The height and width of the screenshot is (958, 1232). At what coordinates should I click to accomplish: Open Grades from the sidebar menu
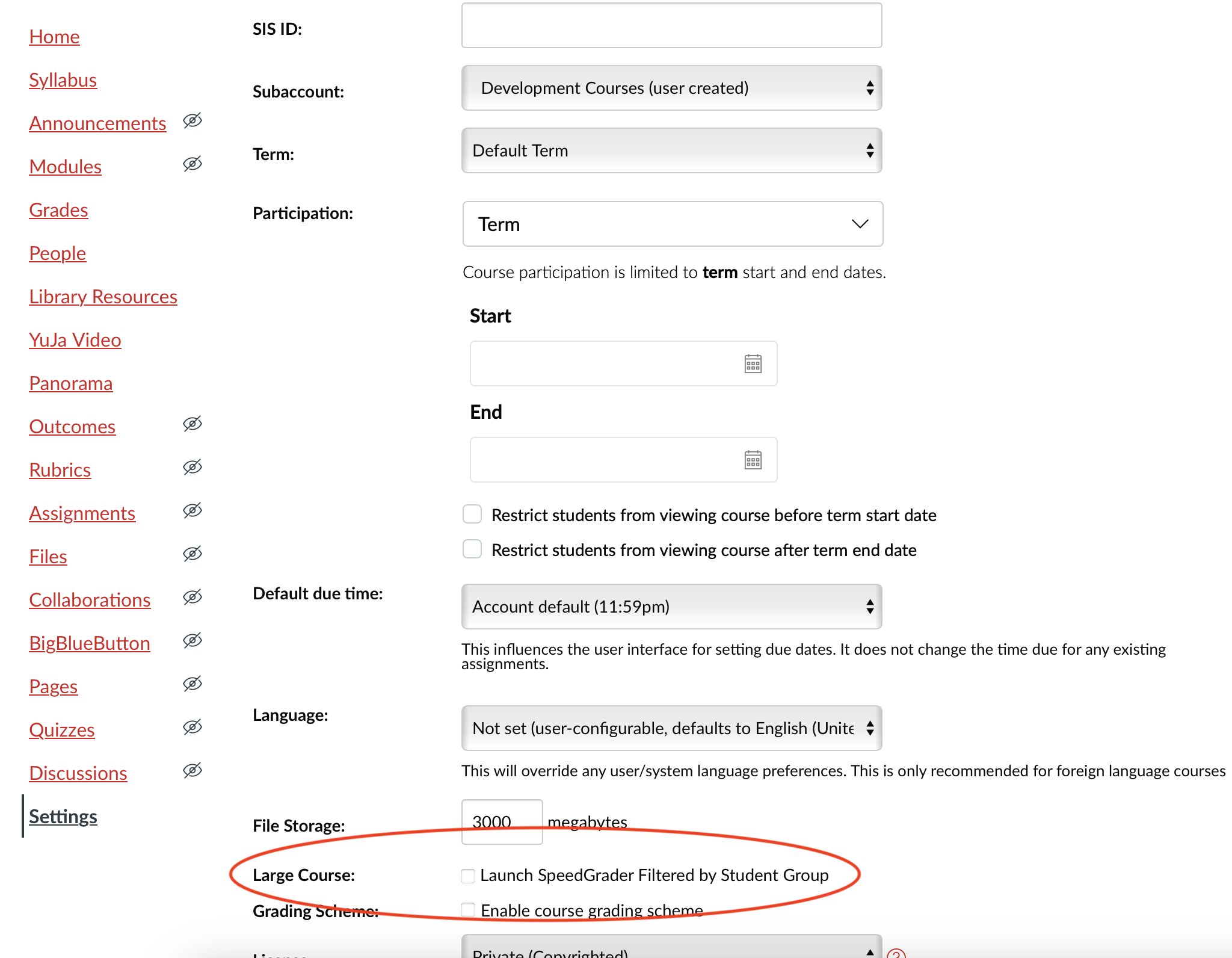click(x=58, y=209)
